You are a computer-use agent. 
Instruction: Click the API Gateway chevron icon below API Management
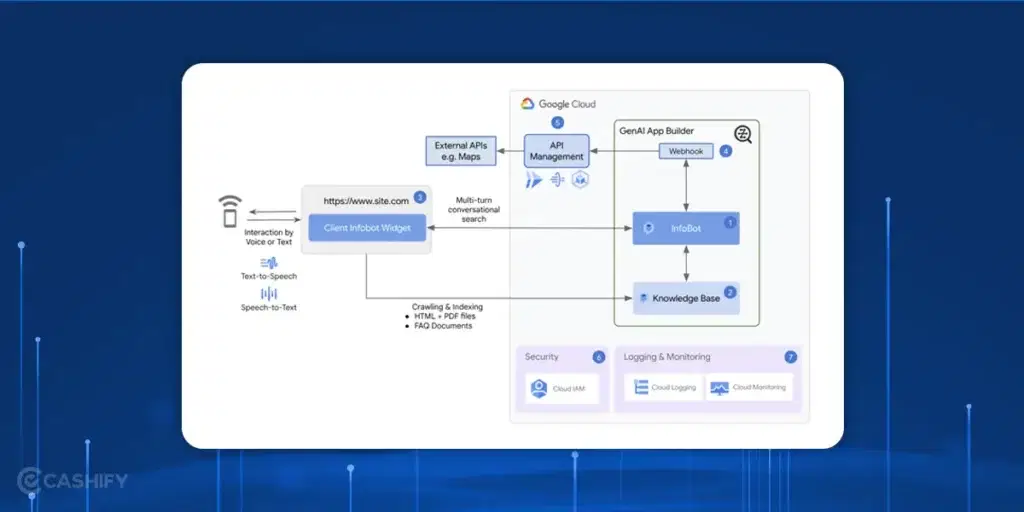(x=534, y=180)
